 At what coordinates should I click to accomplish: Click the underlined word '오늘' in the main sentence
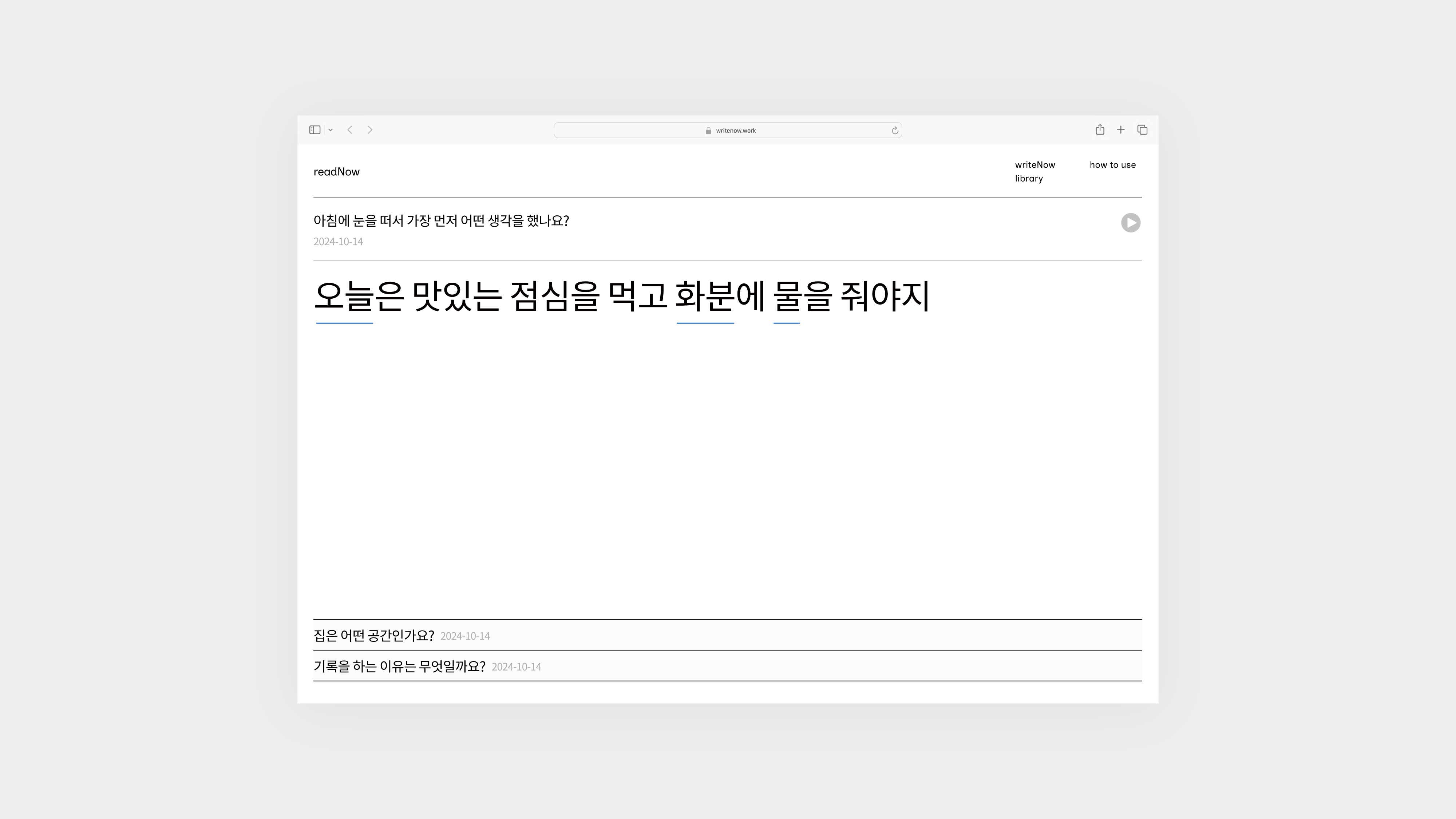point(344,297)
